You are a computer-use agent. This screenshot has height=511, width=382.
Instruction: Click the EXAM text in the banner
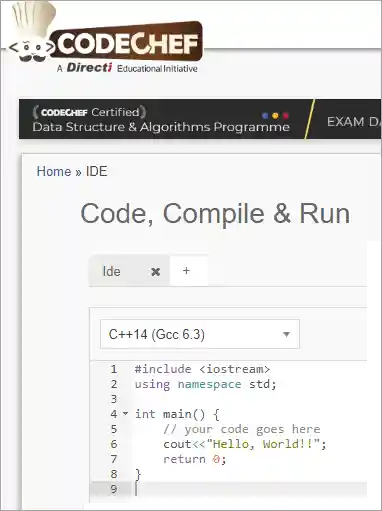click(x=346, y=122)
